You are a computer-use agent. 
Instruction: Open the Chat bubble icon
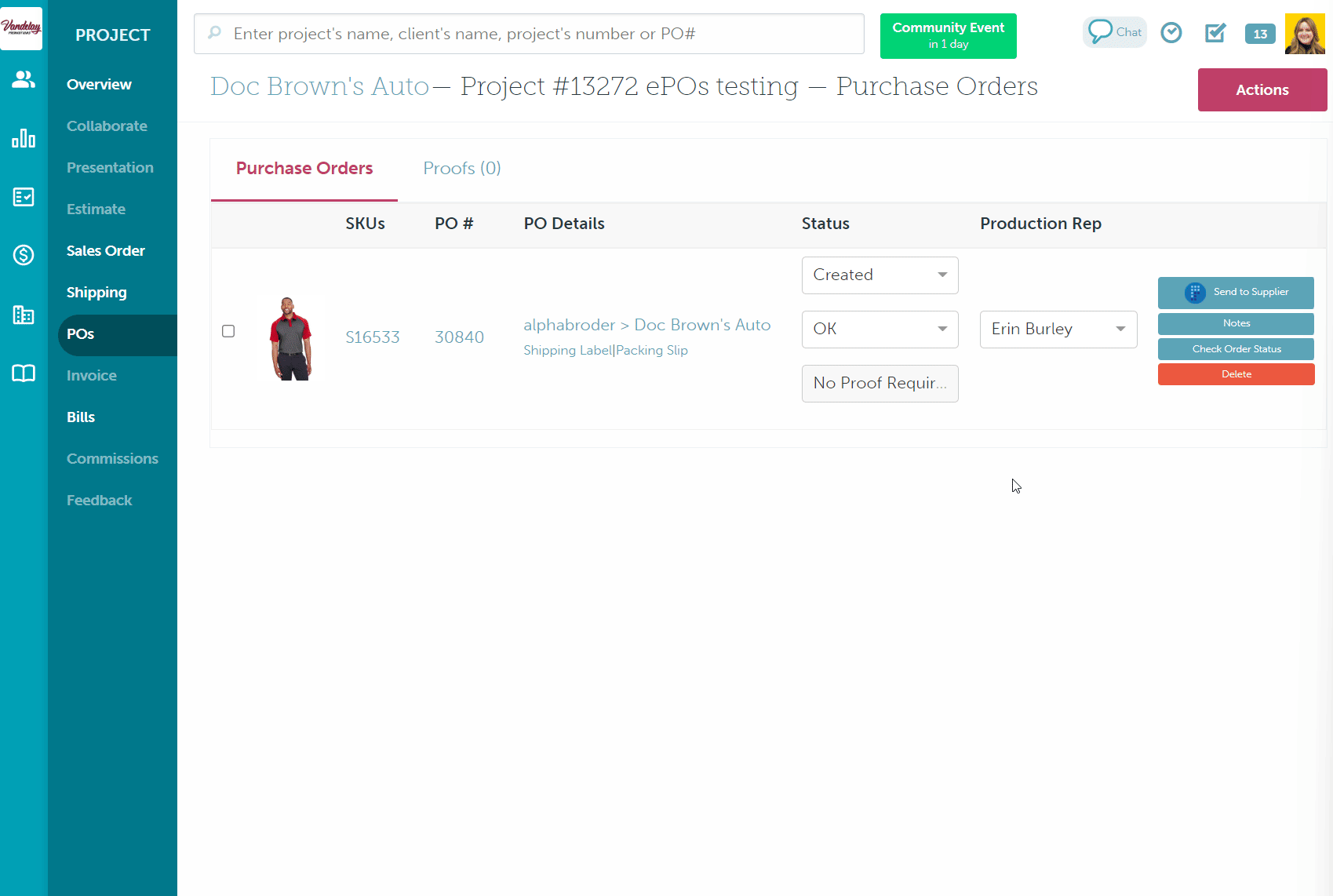tap(1114, 32)
